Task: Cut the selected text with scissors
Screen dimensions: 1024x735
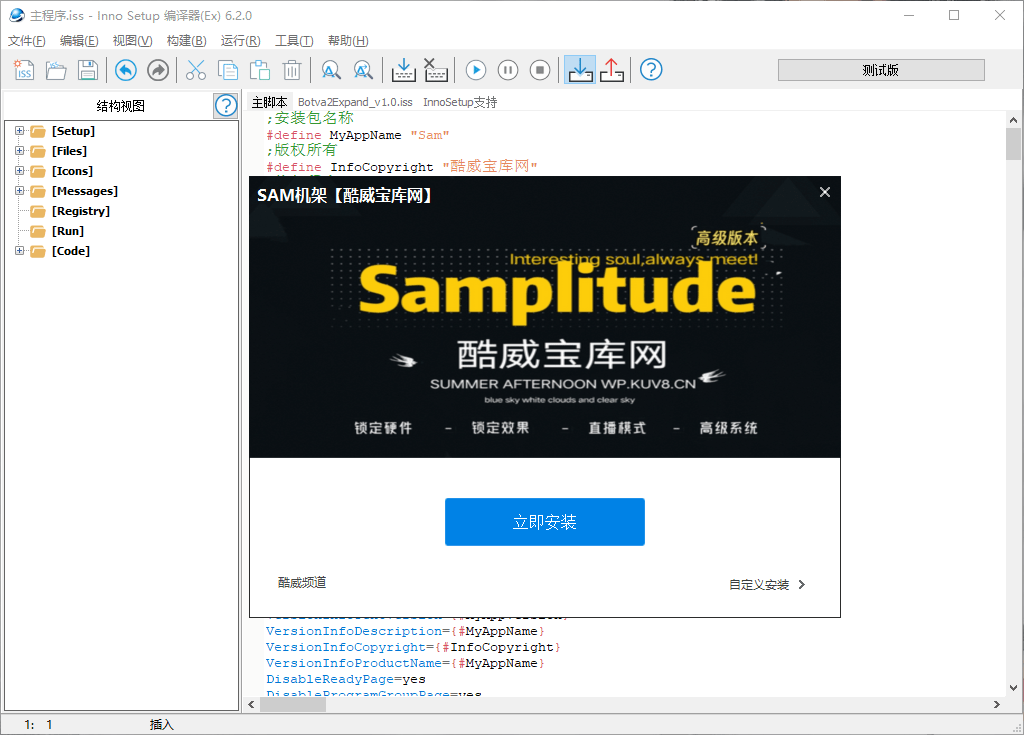Action: tap(196, 70)
